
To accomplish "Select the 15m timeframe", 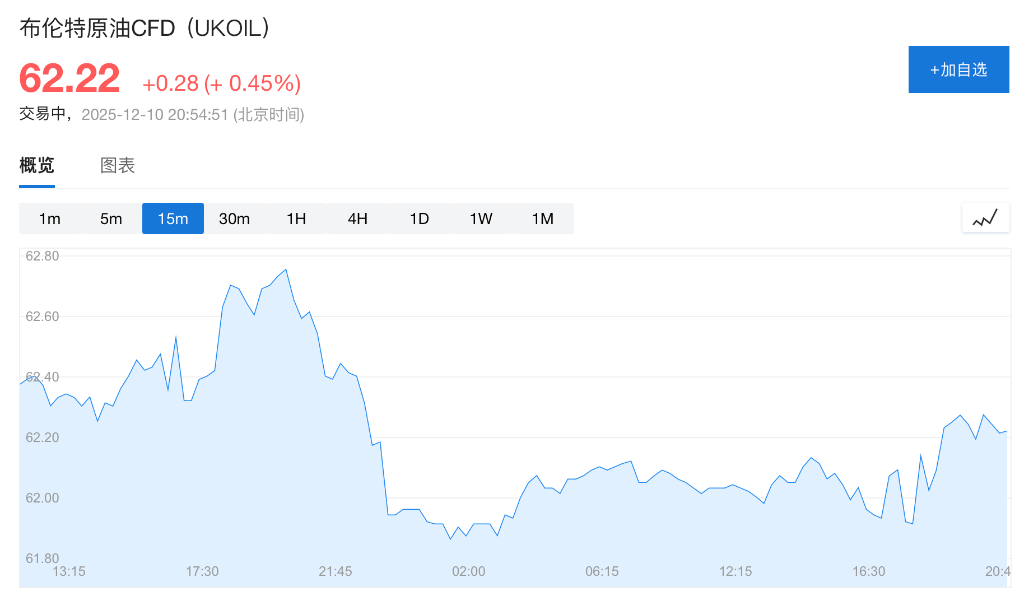I will (x=173, y=219).
